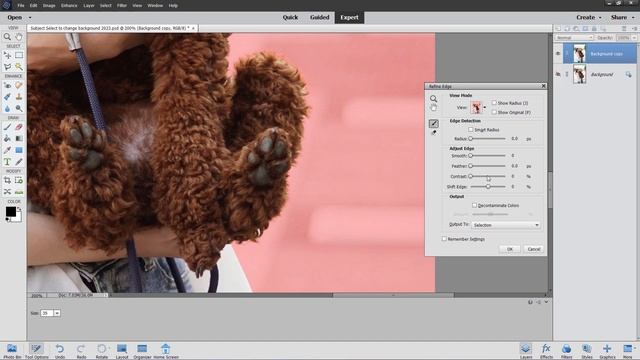Select the Rectangular Marquee tool
Screen dimensions: 640x360
(19, 55)
